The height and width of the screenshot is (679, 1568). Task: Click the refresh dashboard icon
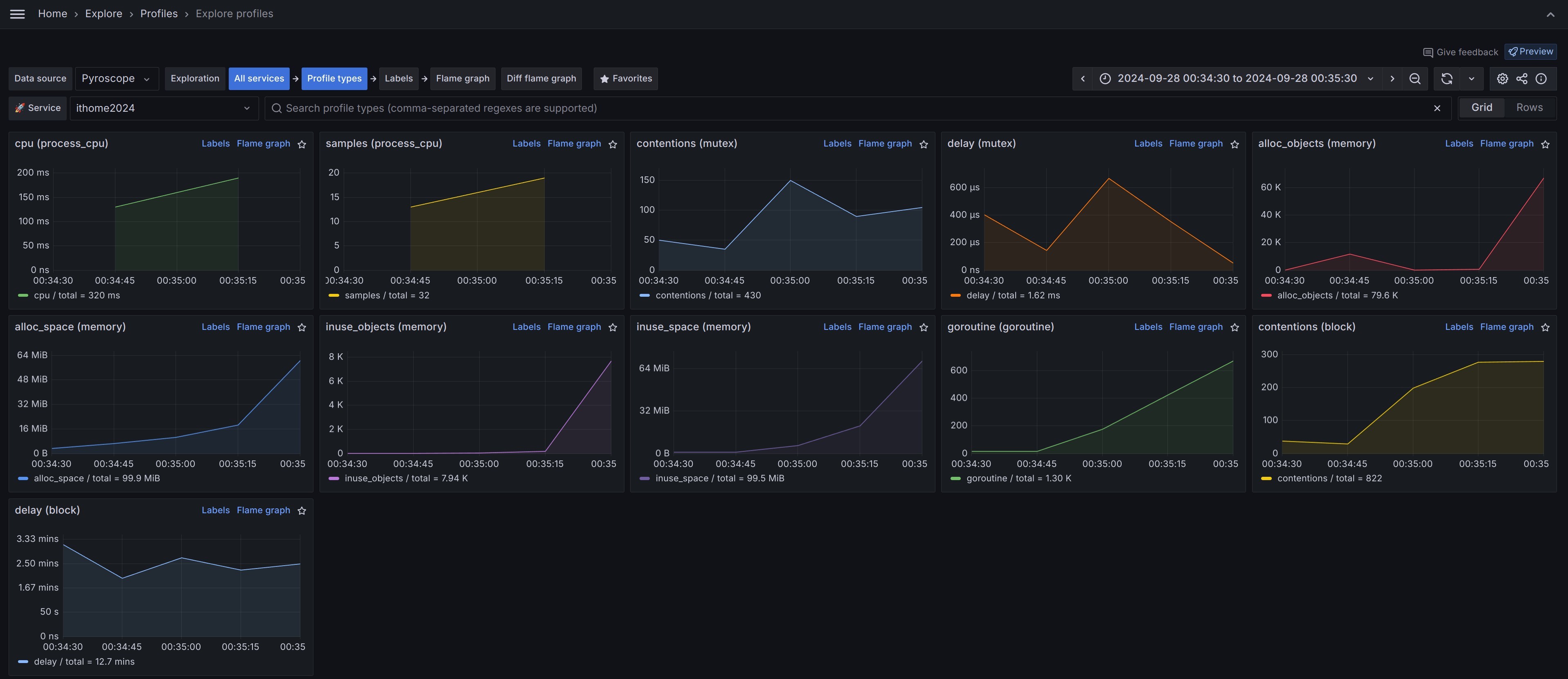(1447, 79)
